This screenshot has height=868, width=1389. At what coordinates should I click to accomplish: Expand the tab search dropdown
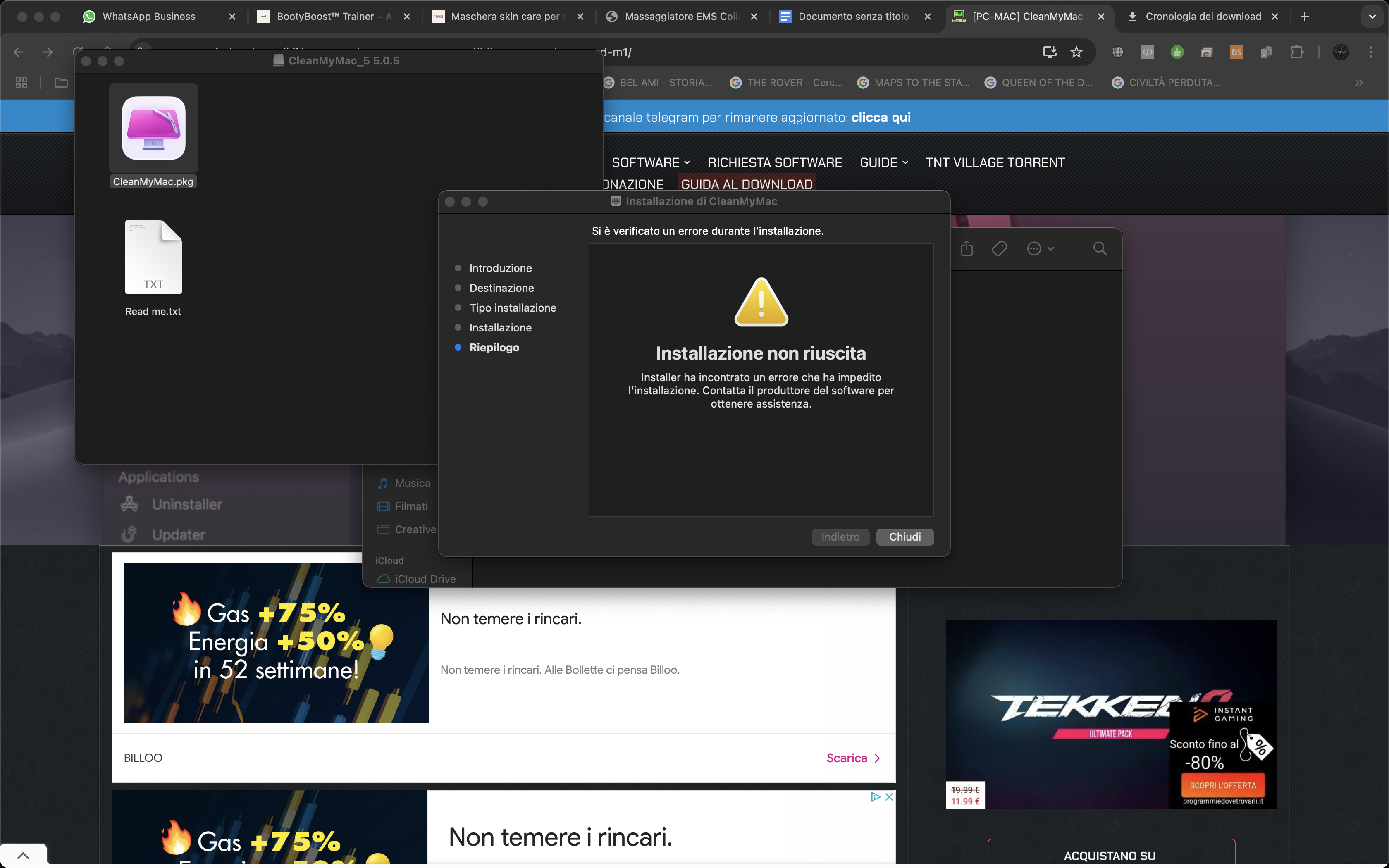pyautogui.click(x=1372, y=17)
